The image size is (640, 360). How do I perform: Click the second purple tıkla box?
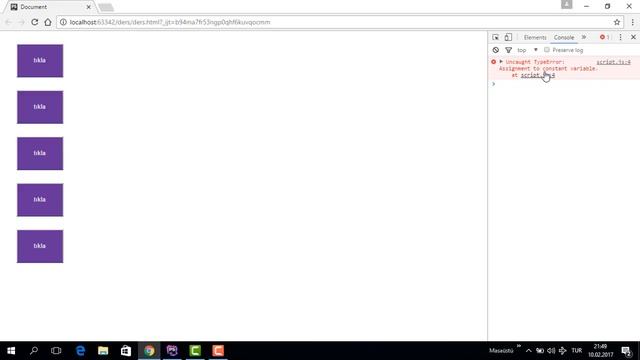[40, 107]
